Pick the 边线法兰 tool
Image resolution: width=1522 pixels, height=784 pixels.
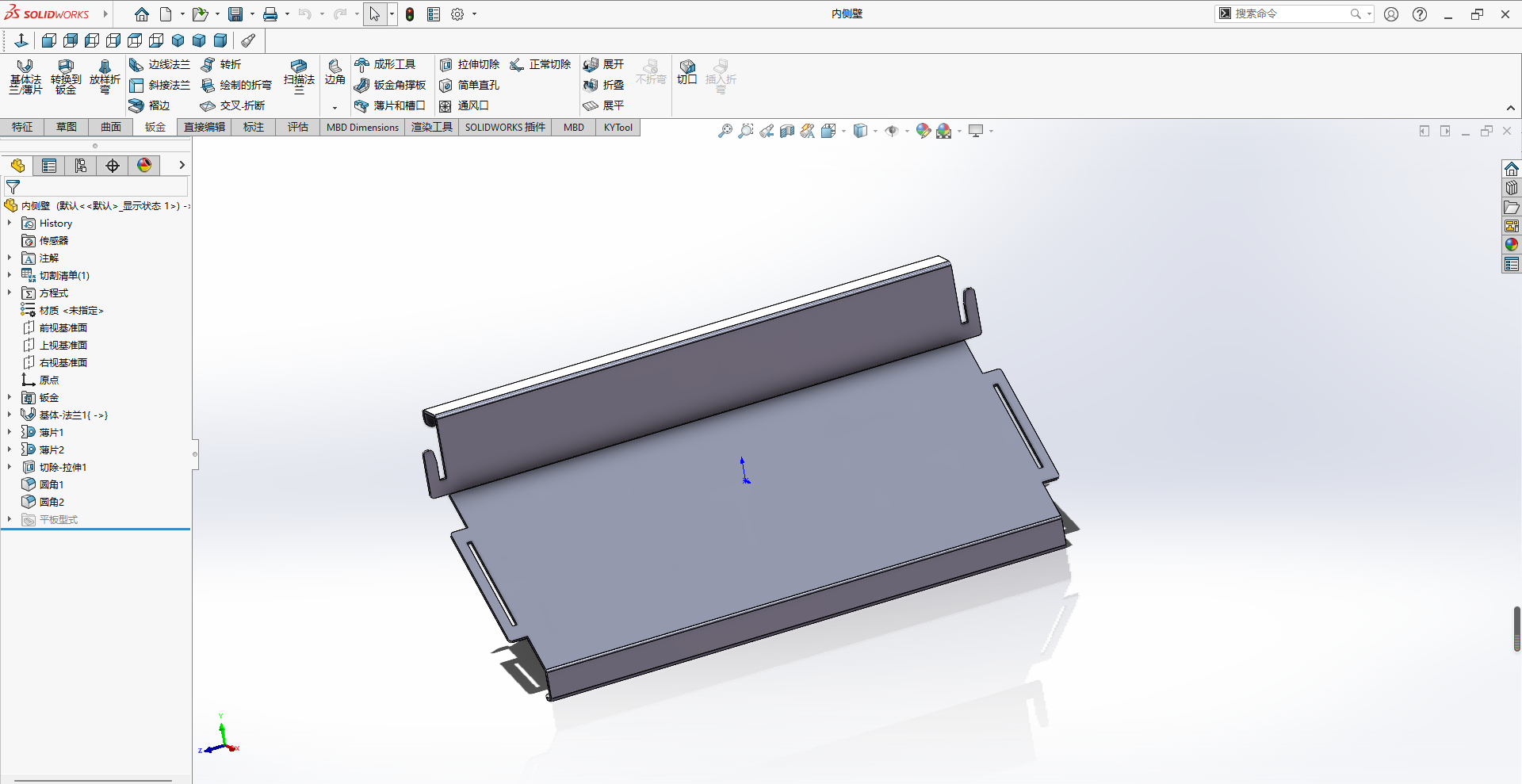[x=159, y=64]
